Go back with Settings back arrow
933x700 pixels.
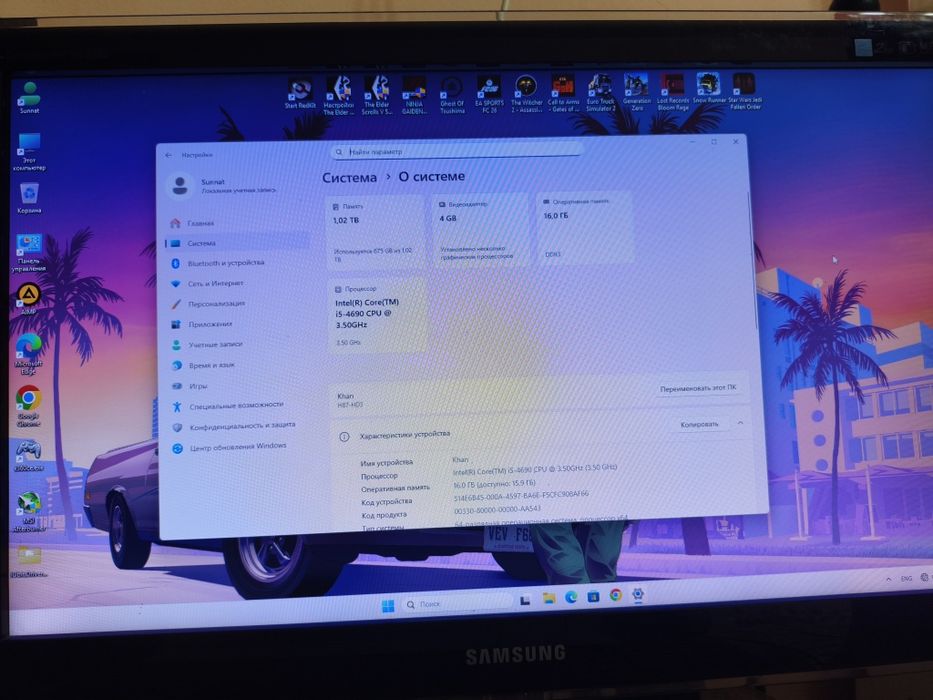[x=168, y=155]
